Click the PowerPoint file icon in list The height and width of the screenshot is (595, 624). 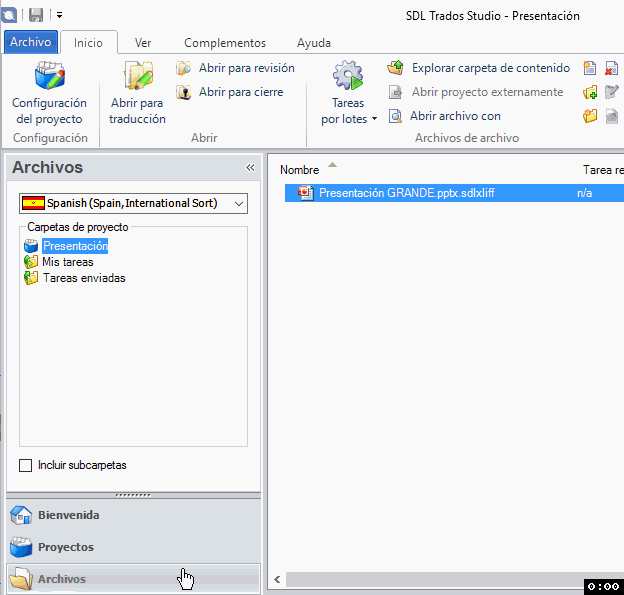[x=306, y=193]
